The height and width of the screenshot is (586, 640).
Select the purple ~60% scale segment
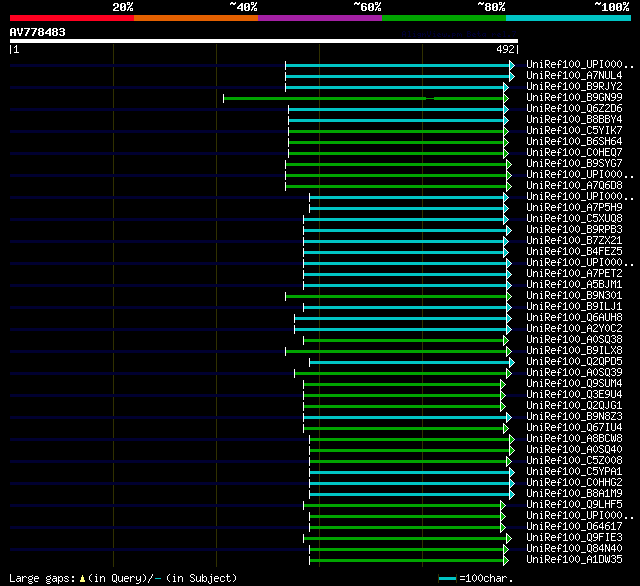(319, 18)
